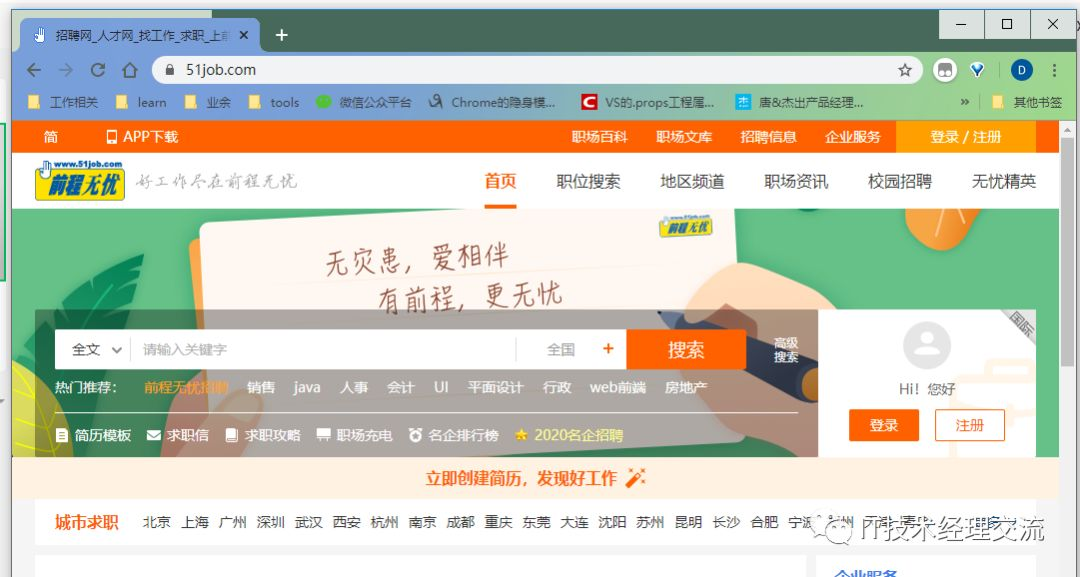The width and height of the screenshot is (1080, 577).
Task: Open the 校园招聘 navigation tab
Action: [x=900, y=181]
